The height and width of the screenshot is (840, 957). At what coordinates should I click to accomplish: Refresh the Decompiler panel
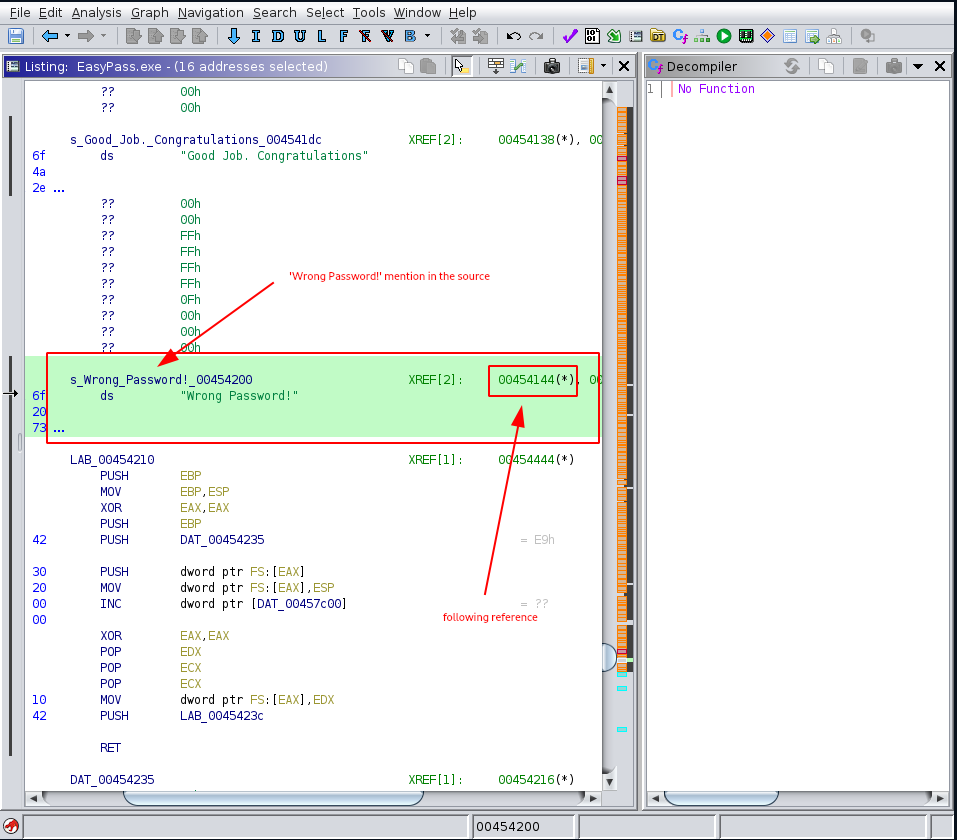pos(793,65)
